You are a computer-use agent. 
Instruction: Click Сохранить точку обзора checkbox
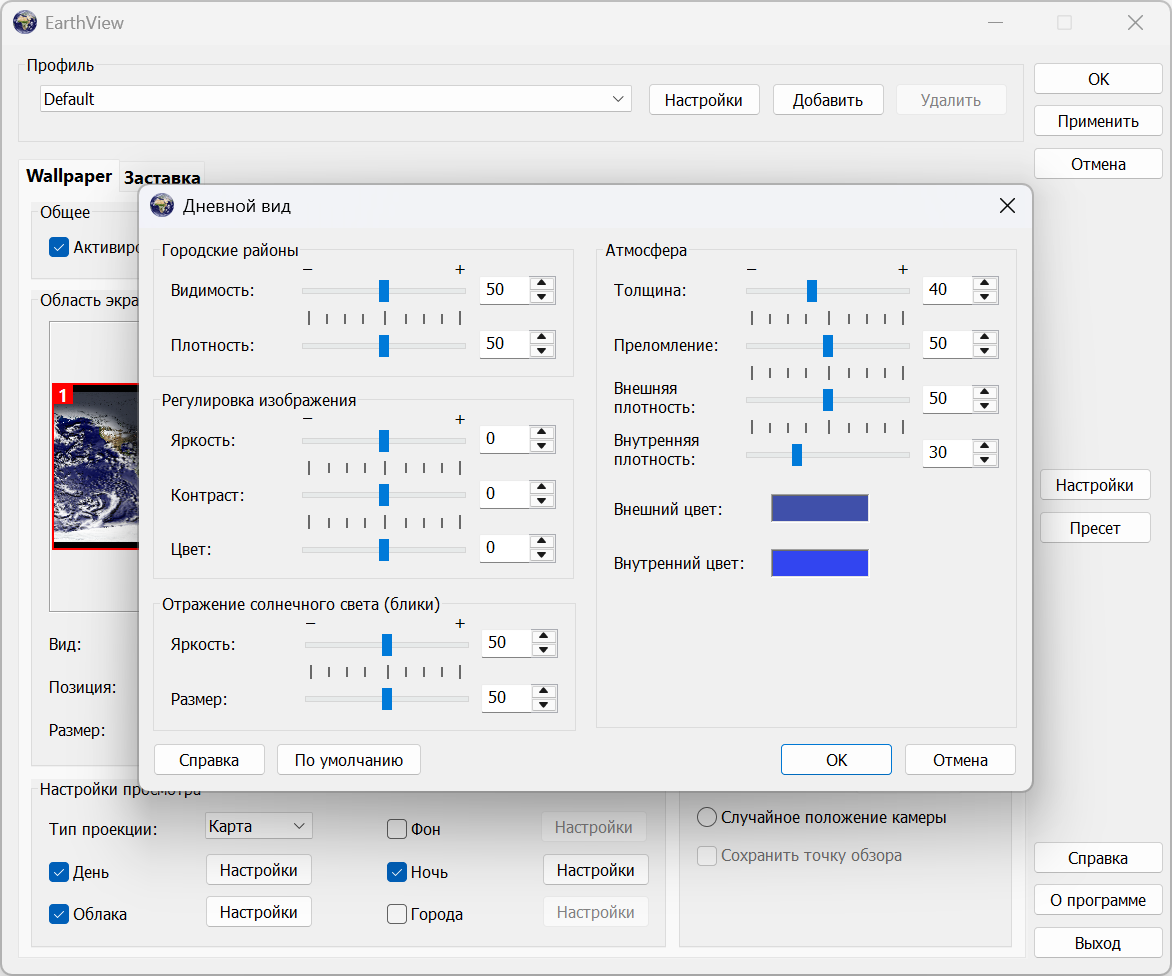coord(706,856)
